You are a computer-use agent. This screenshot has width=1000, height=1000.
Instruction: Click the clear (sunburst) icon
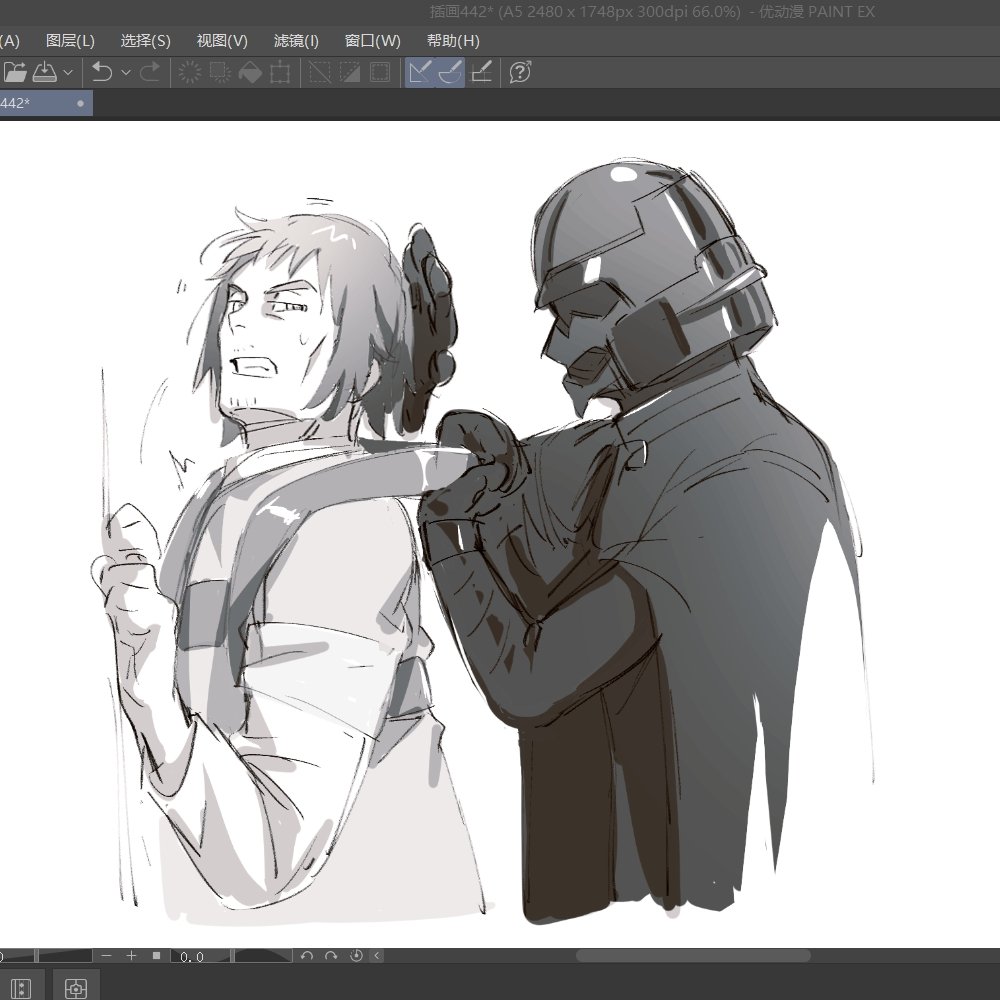coord(189,72)
